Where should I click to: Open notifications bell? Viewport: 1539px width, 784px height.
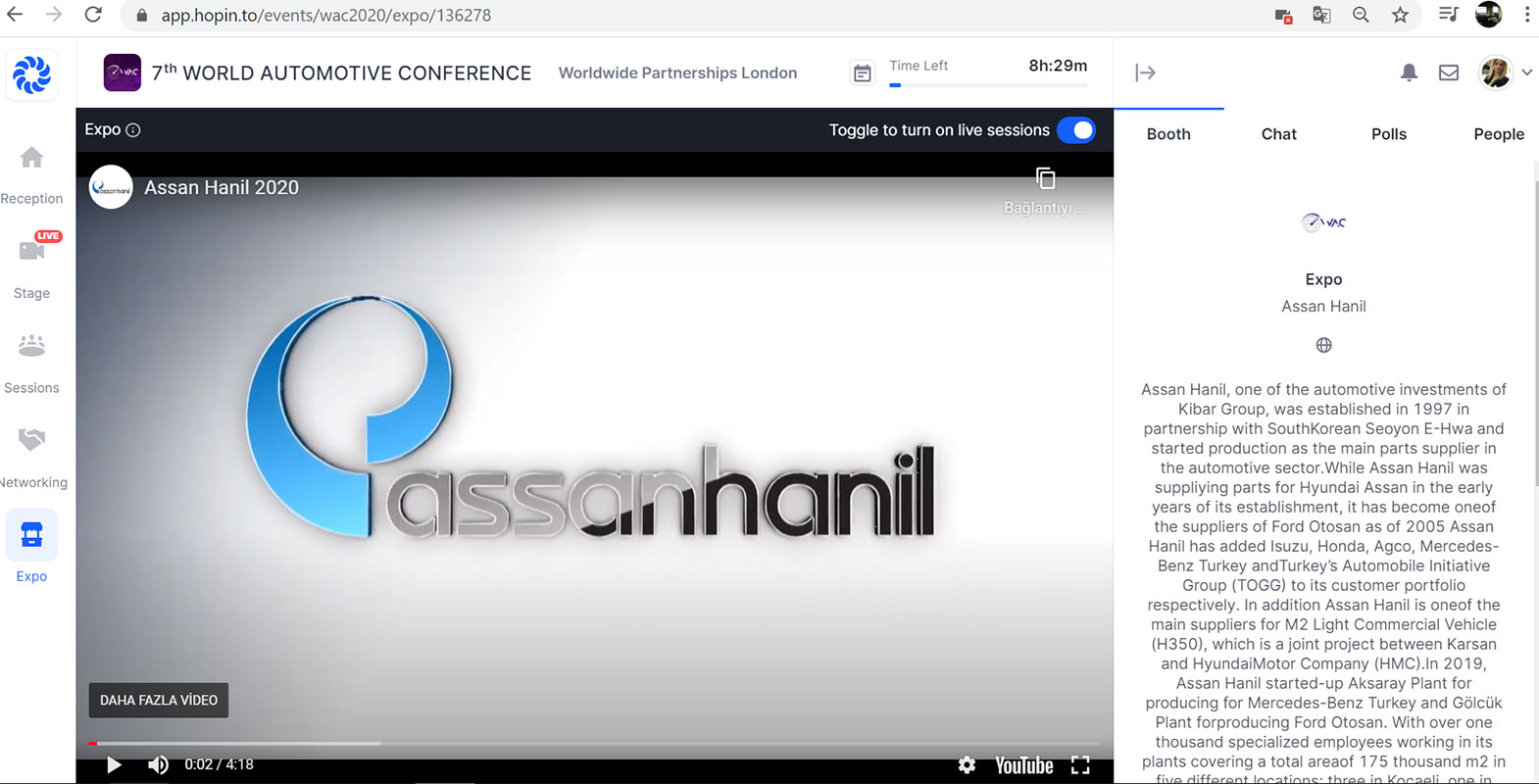click(1409, 73)
